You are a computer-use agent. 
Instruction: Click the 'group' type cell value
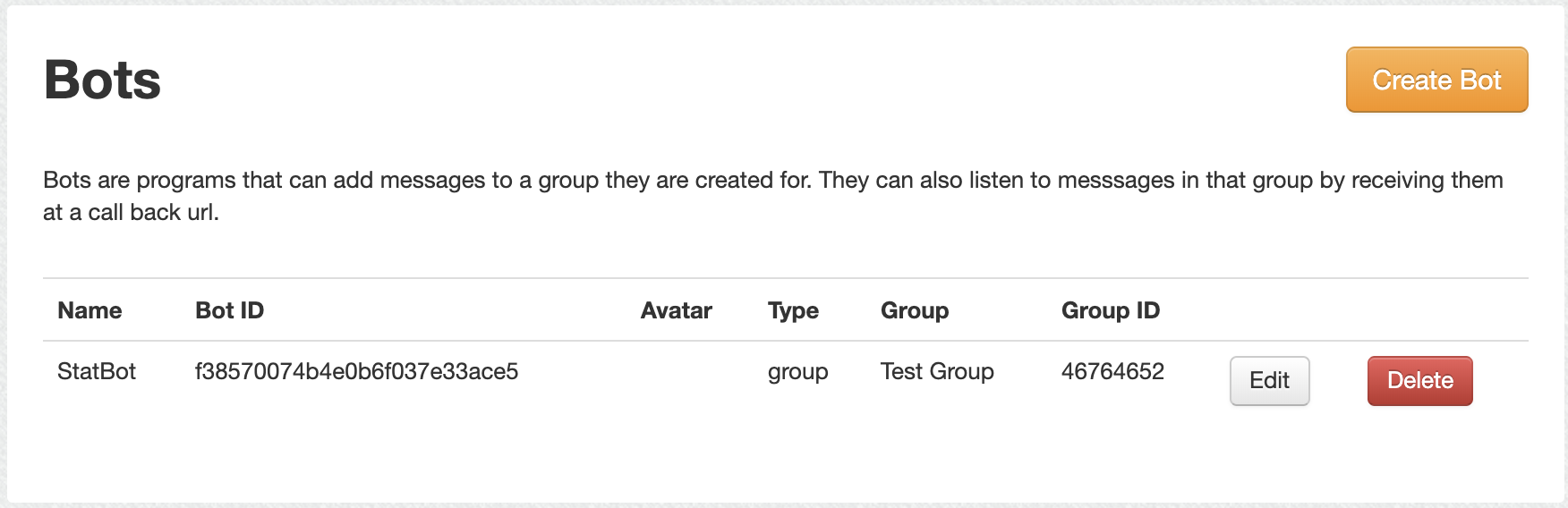(x=797, y=372)
